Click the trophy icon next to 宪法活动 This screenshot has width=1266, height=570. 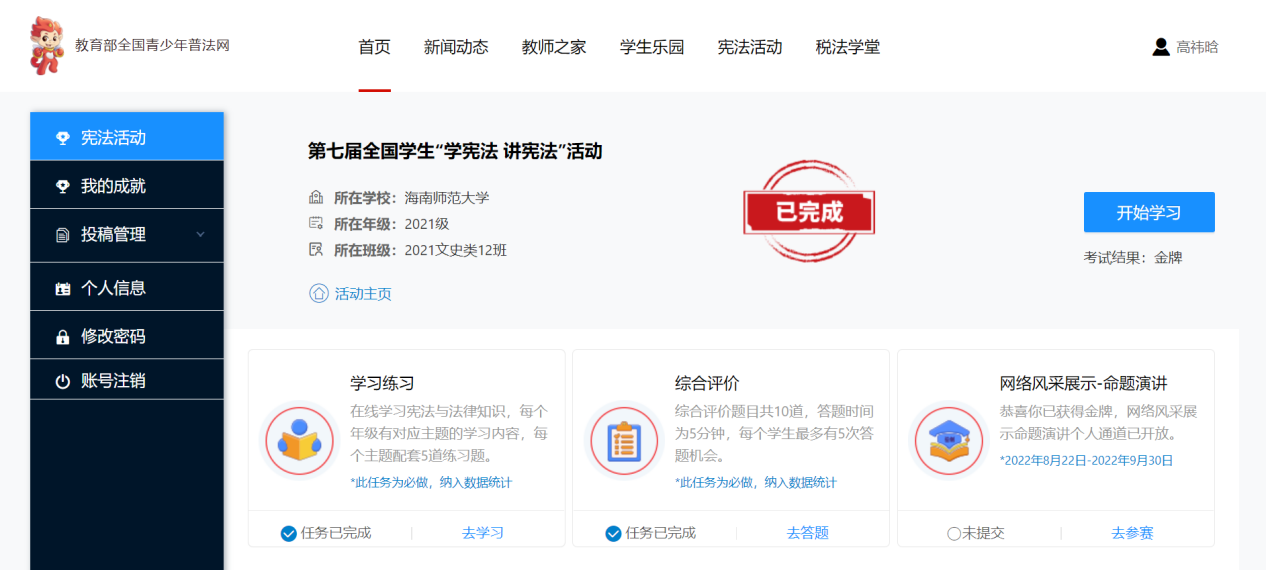click(62, 138)
